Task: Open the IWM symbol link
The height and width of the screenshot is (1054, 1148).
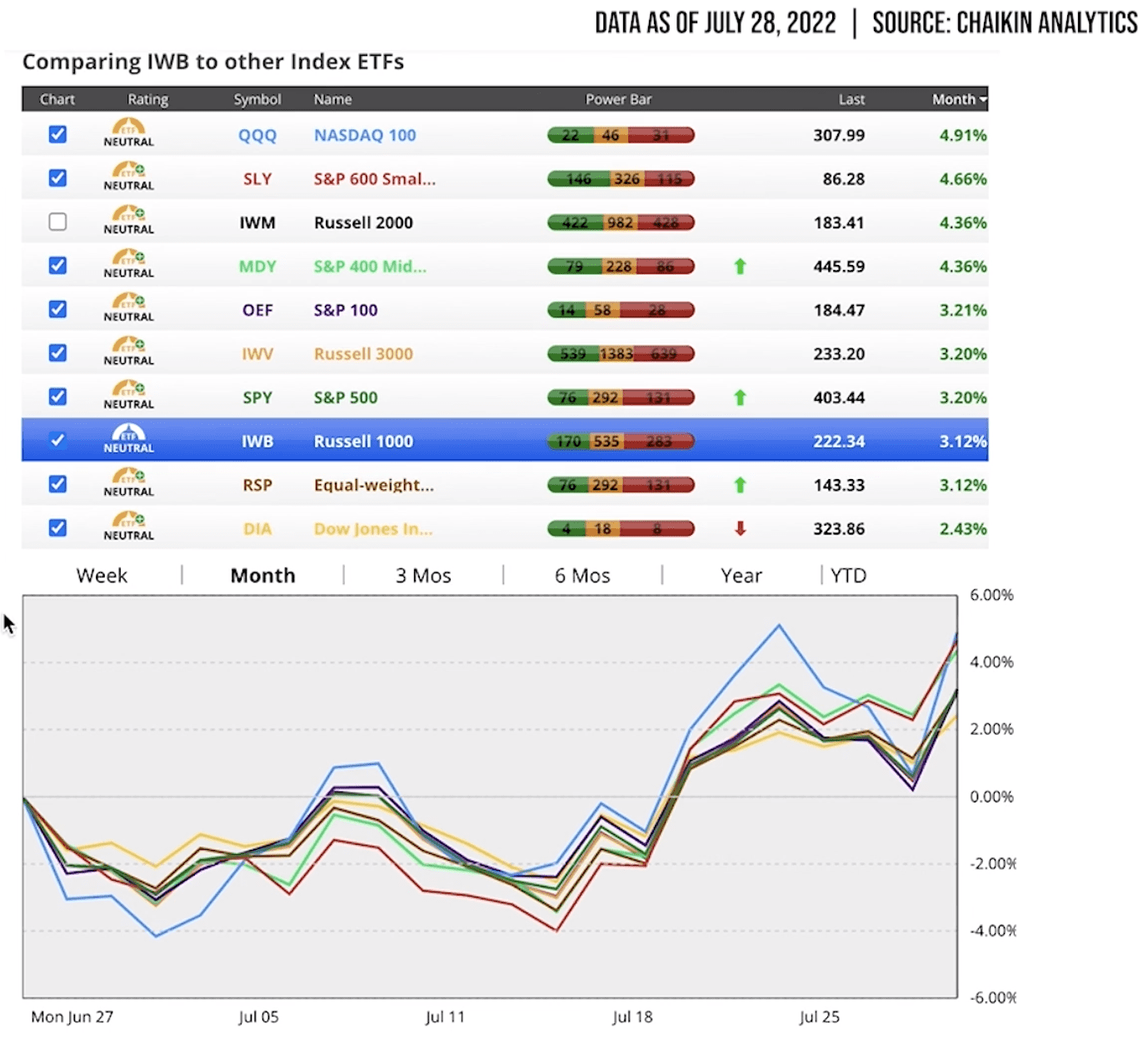Action: point(257,222)
